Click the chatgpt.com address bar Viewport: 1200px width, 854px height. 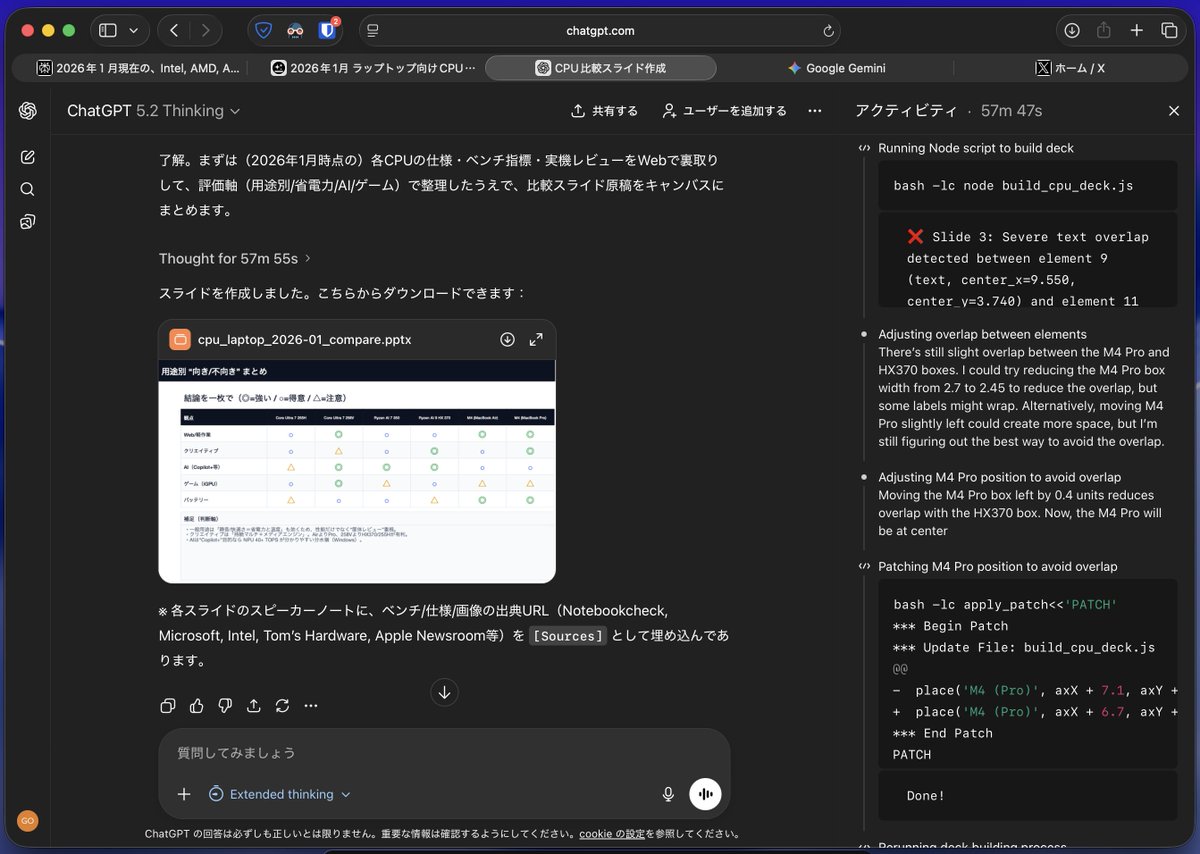coord(600,31)
